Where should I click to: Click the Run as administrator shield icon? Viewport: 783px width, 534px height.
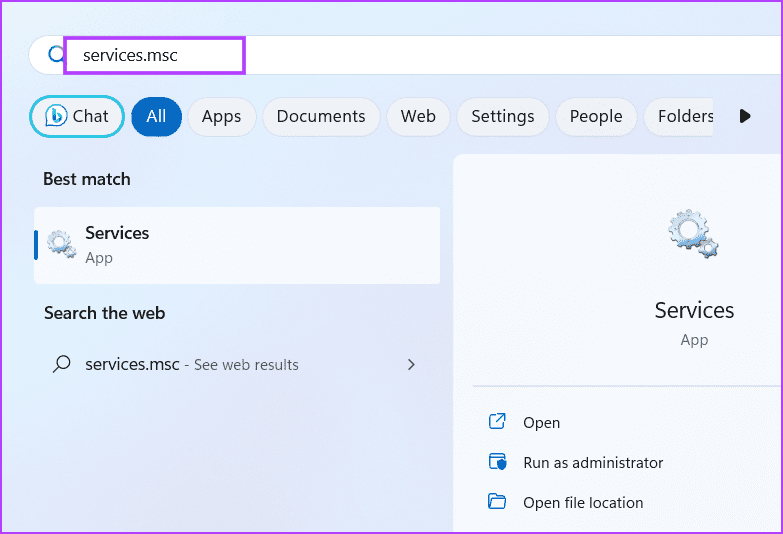click(x=497, y=462)
